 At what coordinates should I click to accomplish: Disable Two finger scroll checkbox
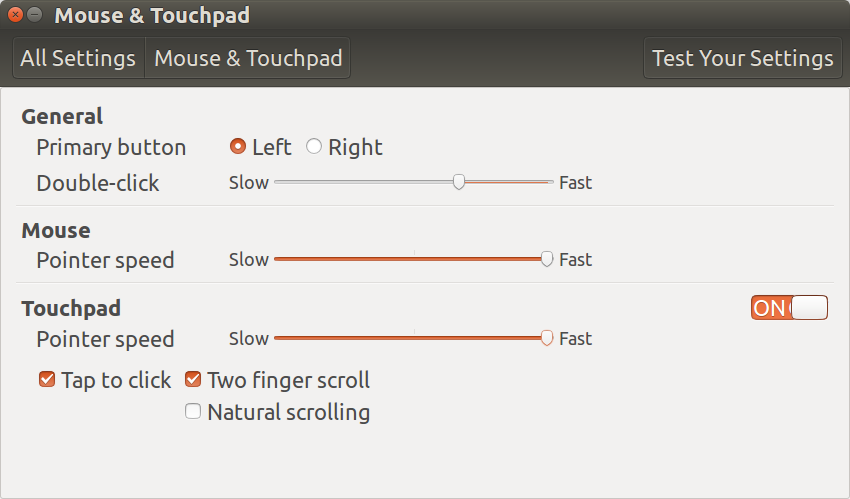(x=193, y=379)
